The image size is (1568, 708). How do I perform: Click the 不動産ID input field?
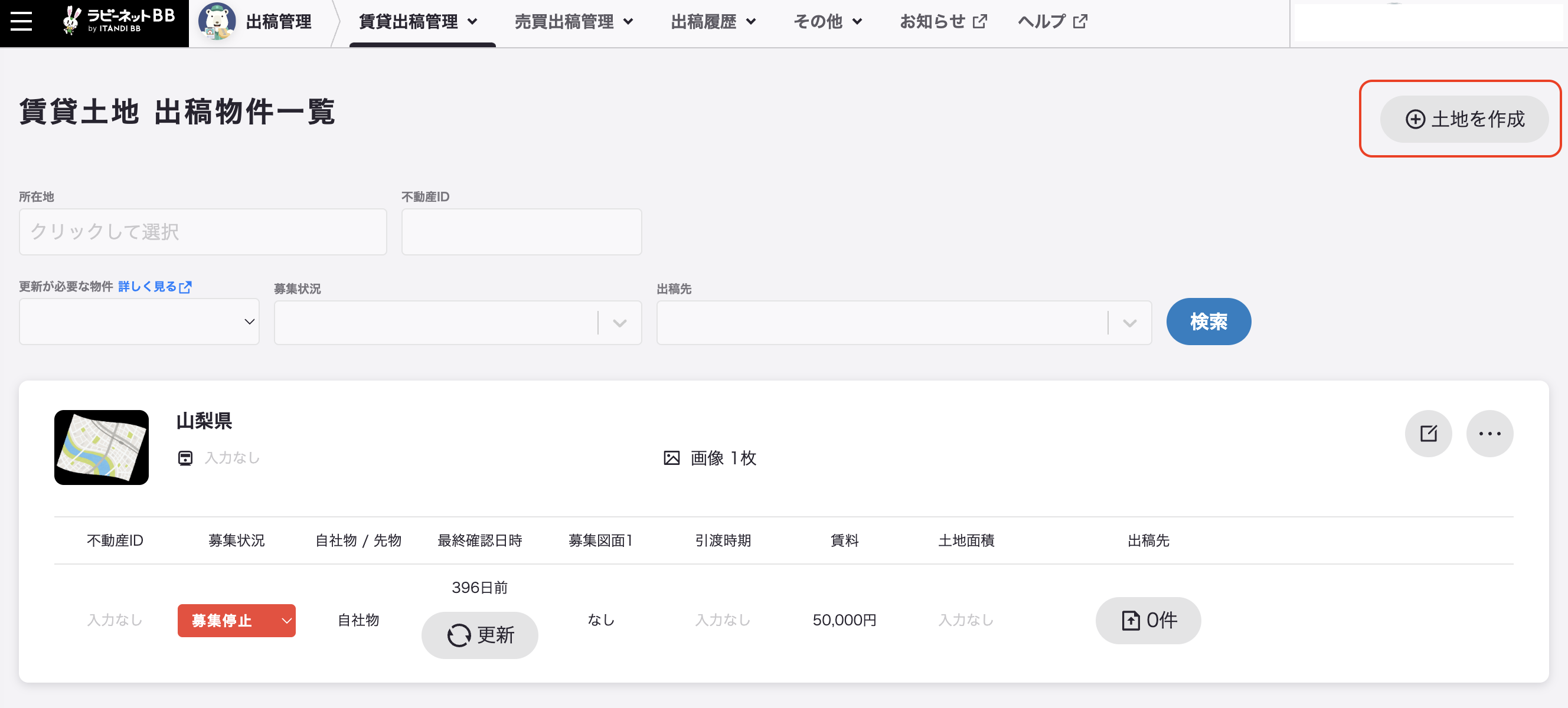(x=522, y=232)
